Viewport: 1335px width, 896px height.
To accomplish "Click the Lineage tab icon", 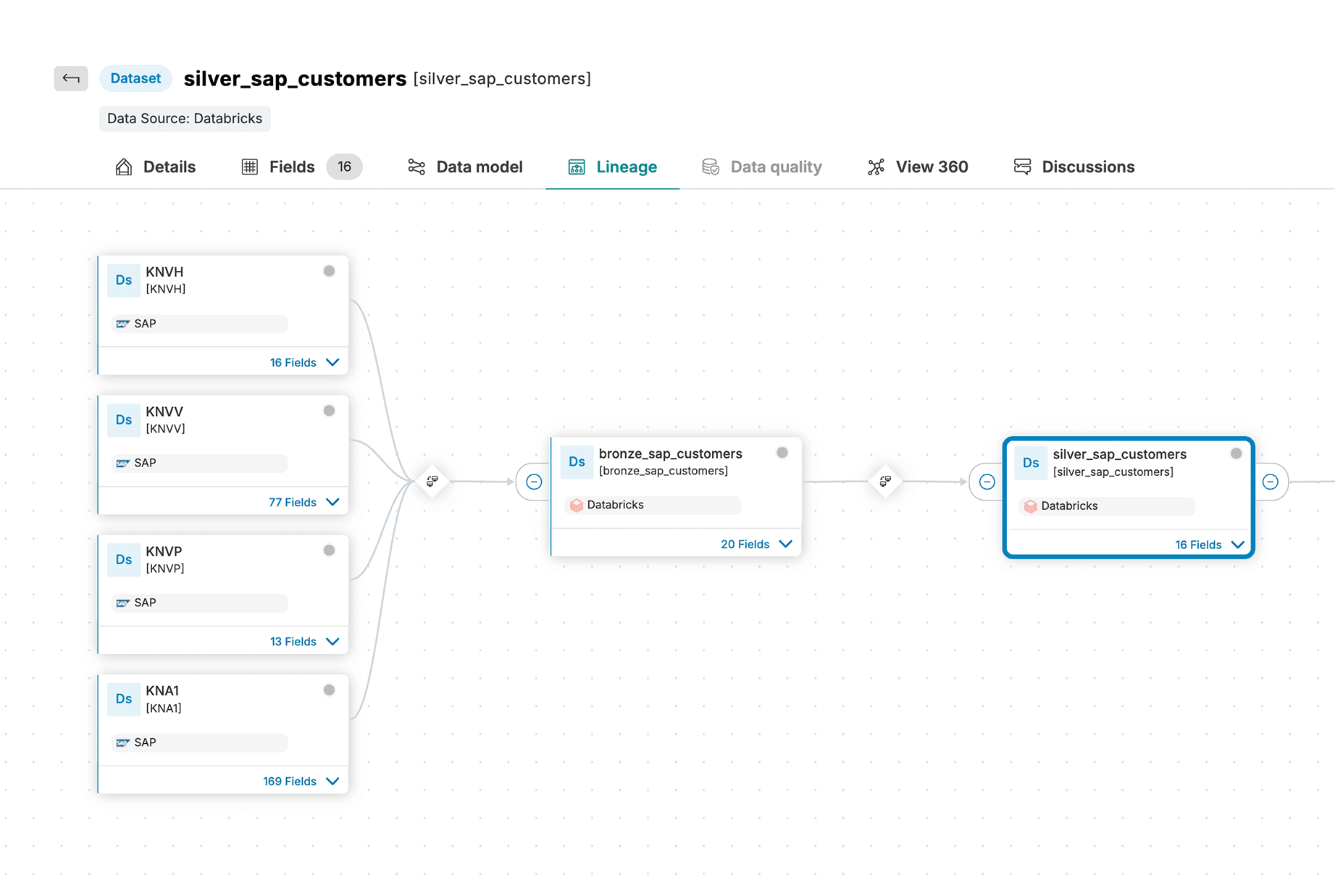I will [577, 167].
